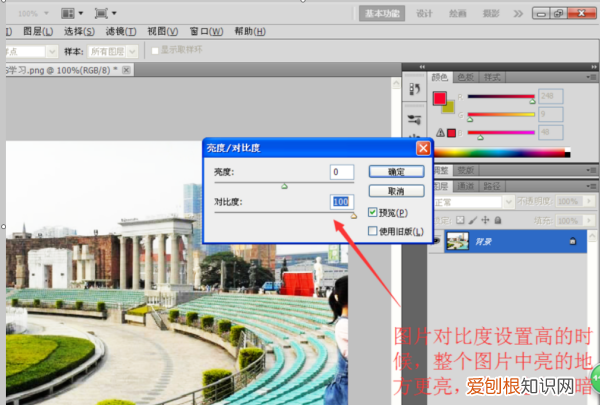Select the 设计 workspace
600x405 pixels.
pyautogui.click(x=424, y=14)
